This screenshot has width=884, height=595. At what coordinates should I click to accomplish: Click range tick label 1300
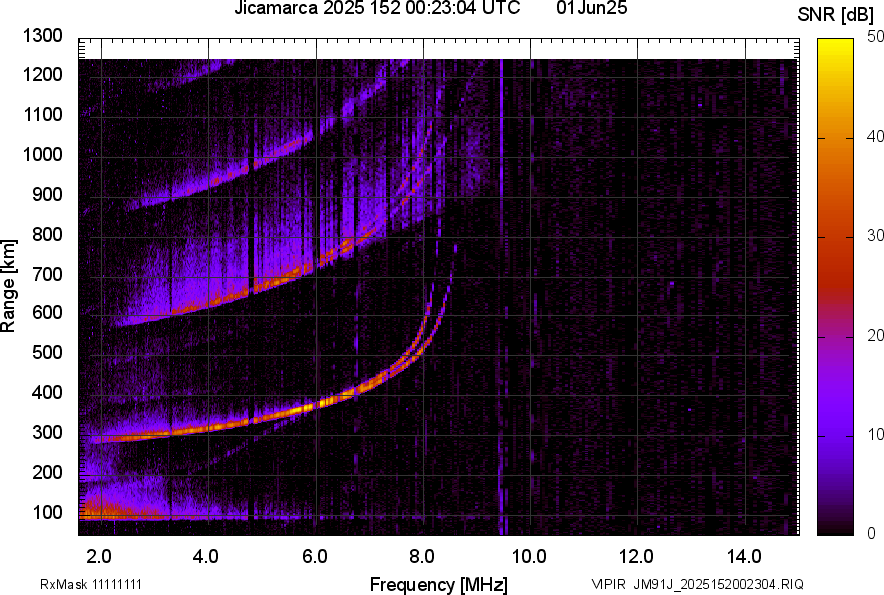pyautogui.click(x=43, y=36)
